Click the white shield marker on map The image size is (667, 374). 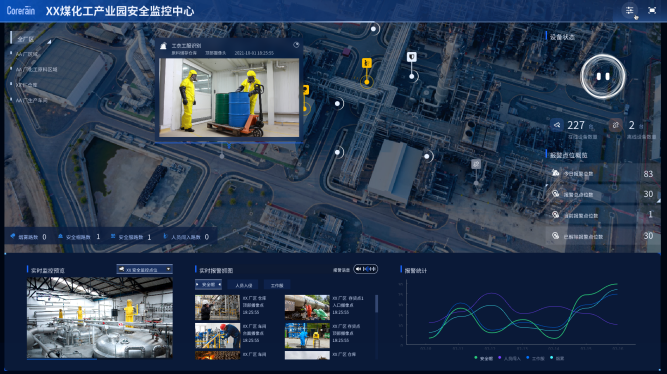coord(411,57)
